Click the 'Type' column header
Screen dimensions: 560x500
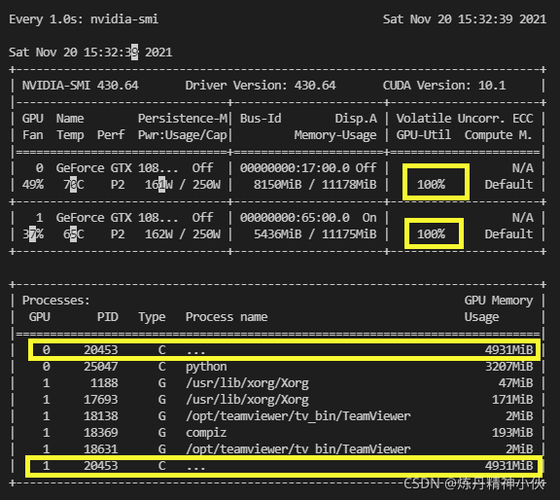point(152,317)
